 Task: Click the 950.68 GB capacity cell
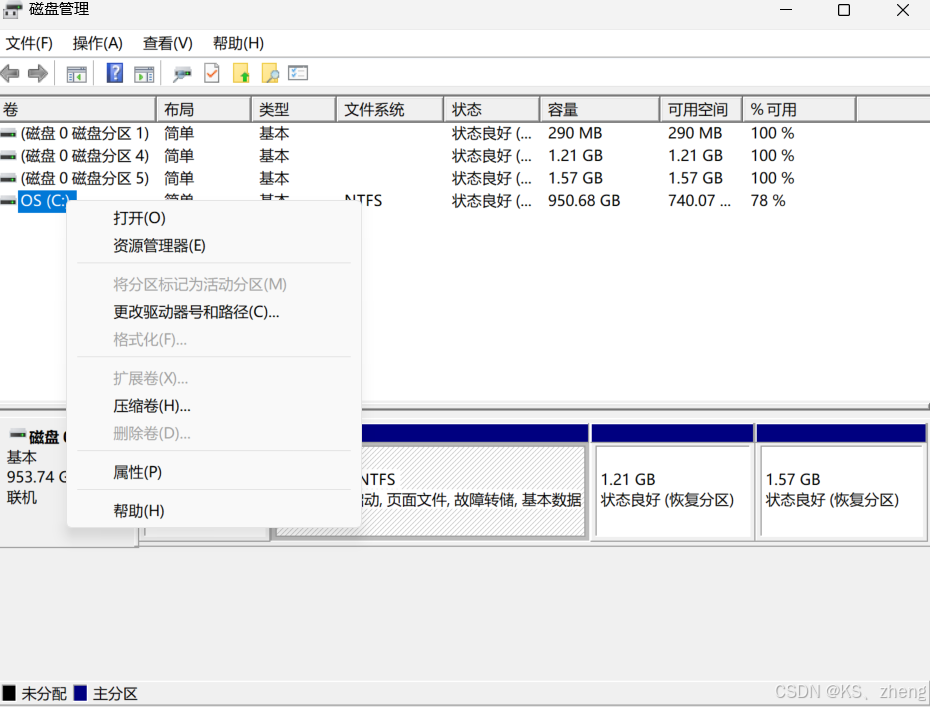coord(584,201)
